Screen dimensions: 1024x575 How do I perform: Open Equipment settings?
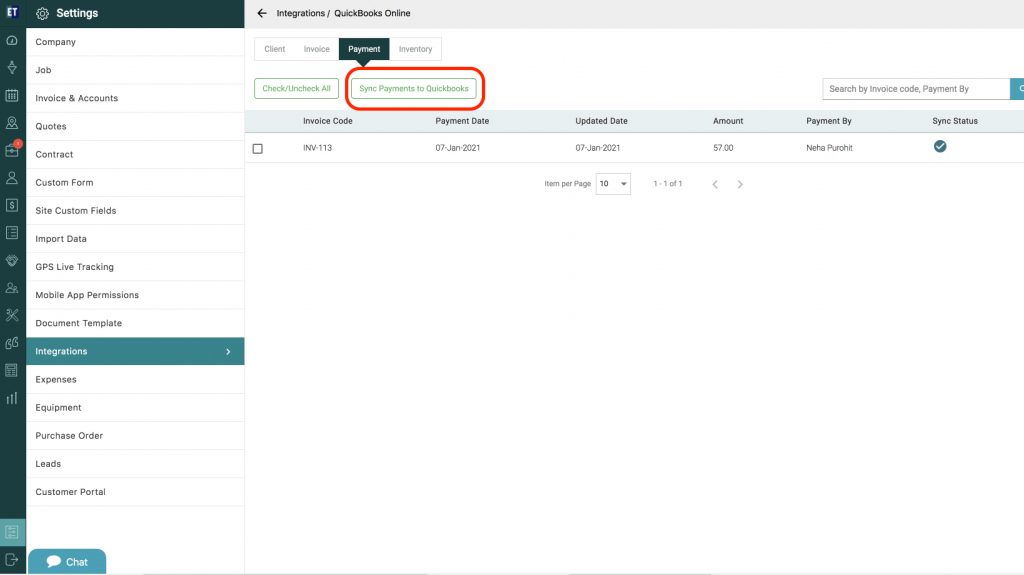click(x=135, y=407)
